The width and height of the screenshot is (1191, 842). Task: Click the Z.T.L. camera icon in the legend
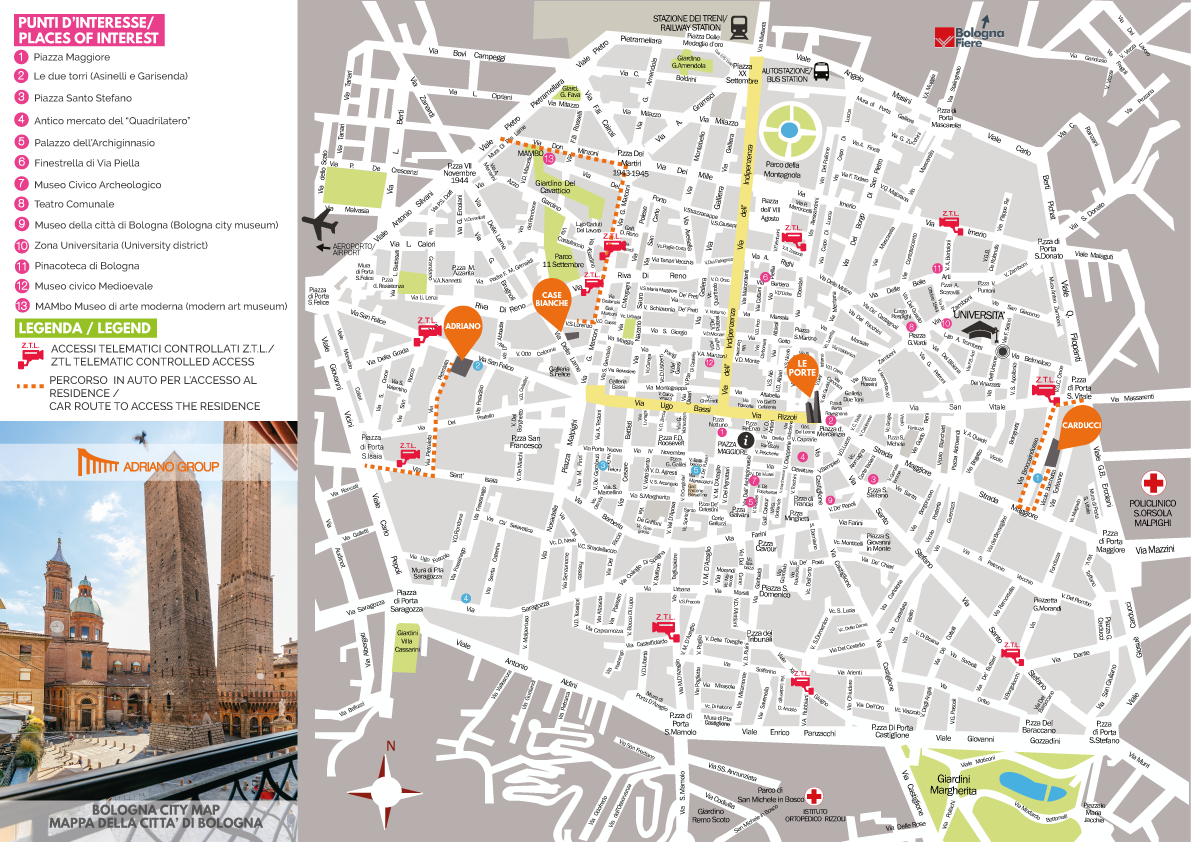[30, 349]
